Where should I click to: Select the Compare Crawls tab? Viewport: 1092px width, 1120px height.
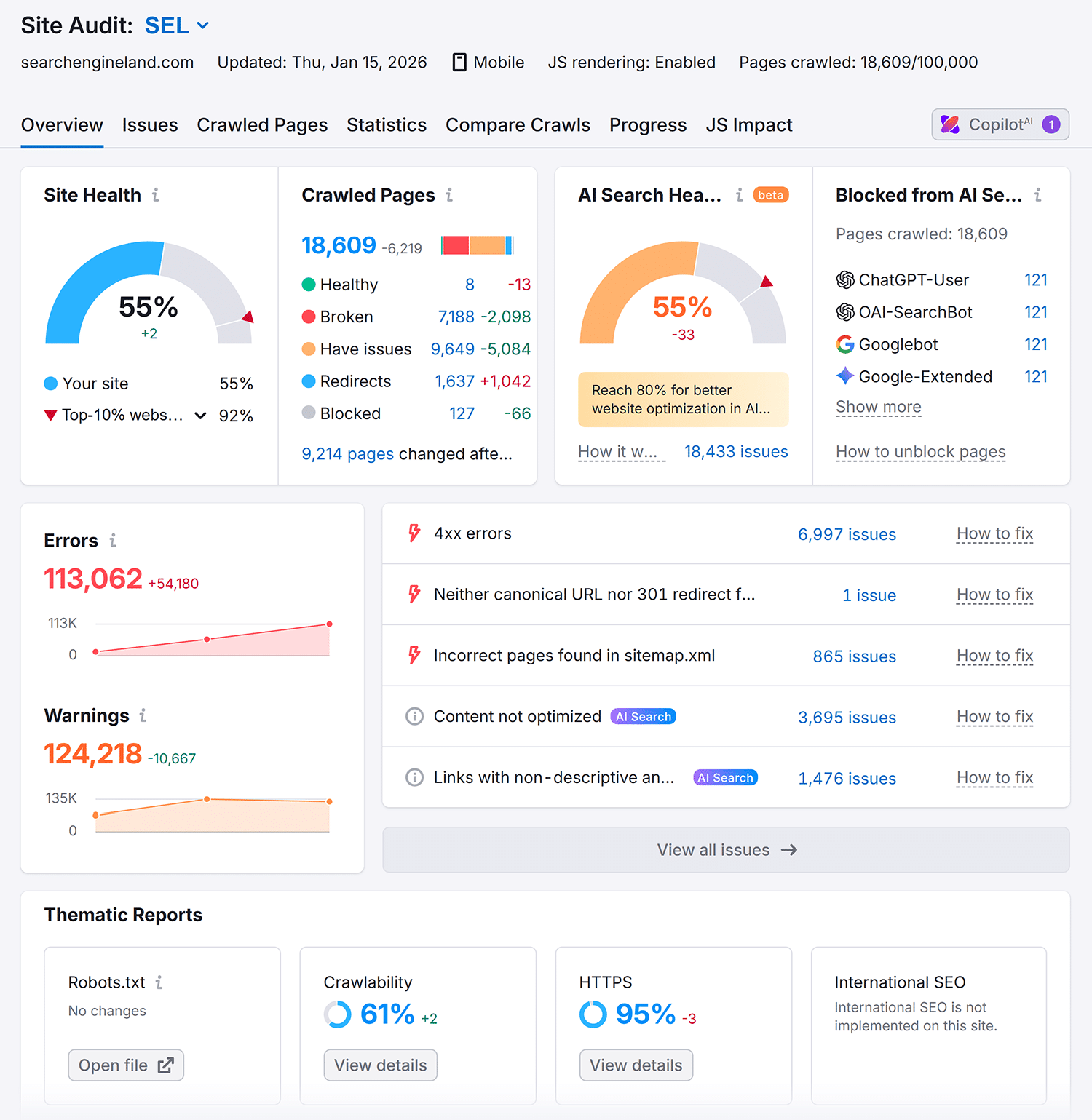[518, 125]
